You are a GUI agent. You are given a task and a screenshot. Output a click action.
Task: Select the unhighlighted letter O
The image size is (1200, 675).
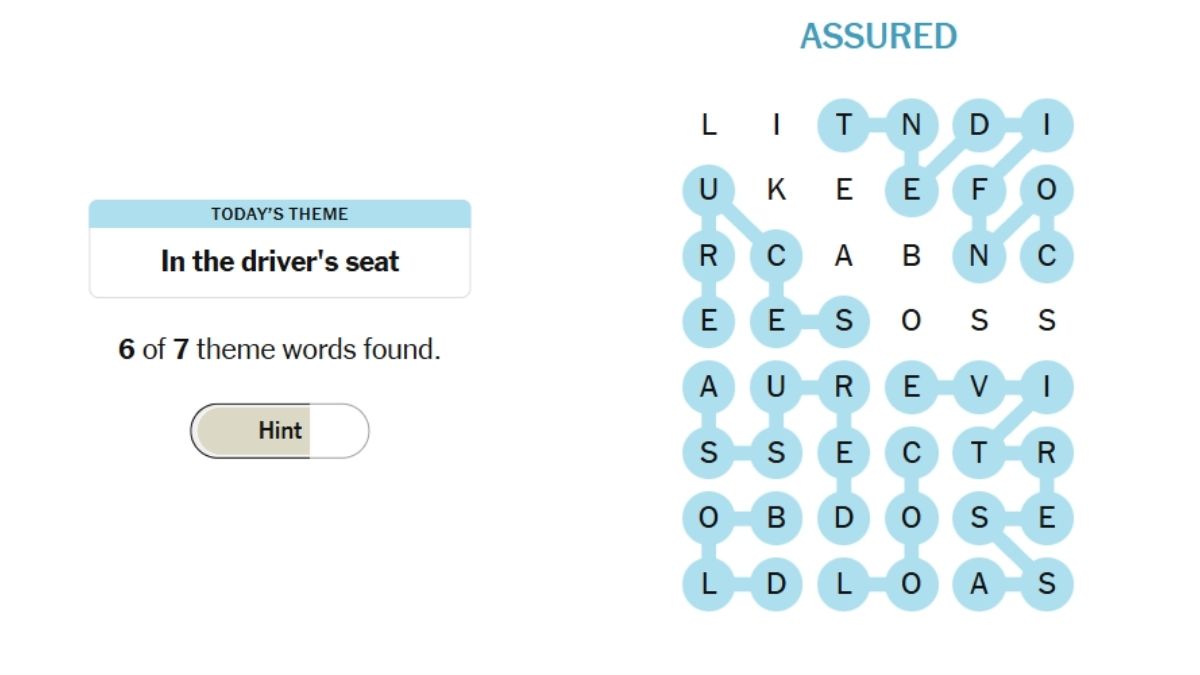pos(911,321)
